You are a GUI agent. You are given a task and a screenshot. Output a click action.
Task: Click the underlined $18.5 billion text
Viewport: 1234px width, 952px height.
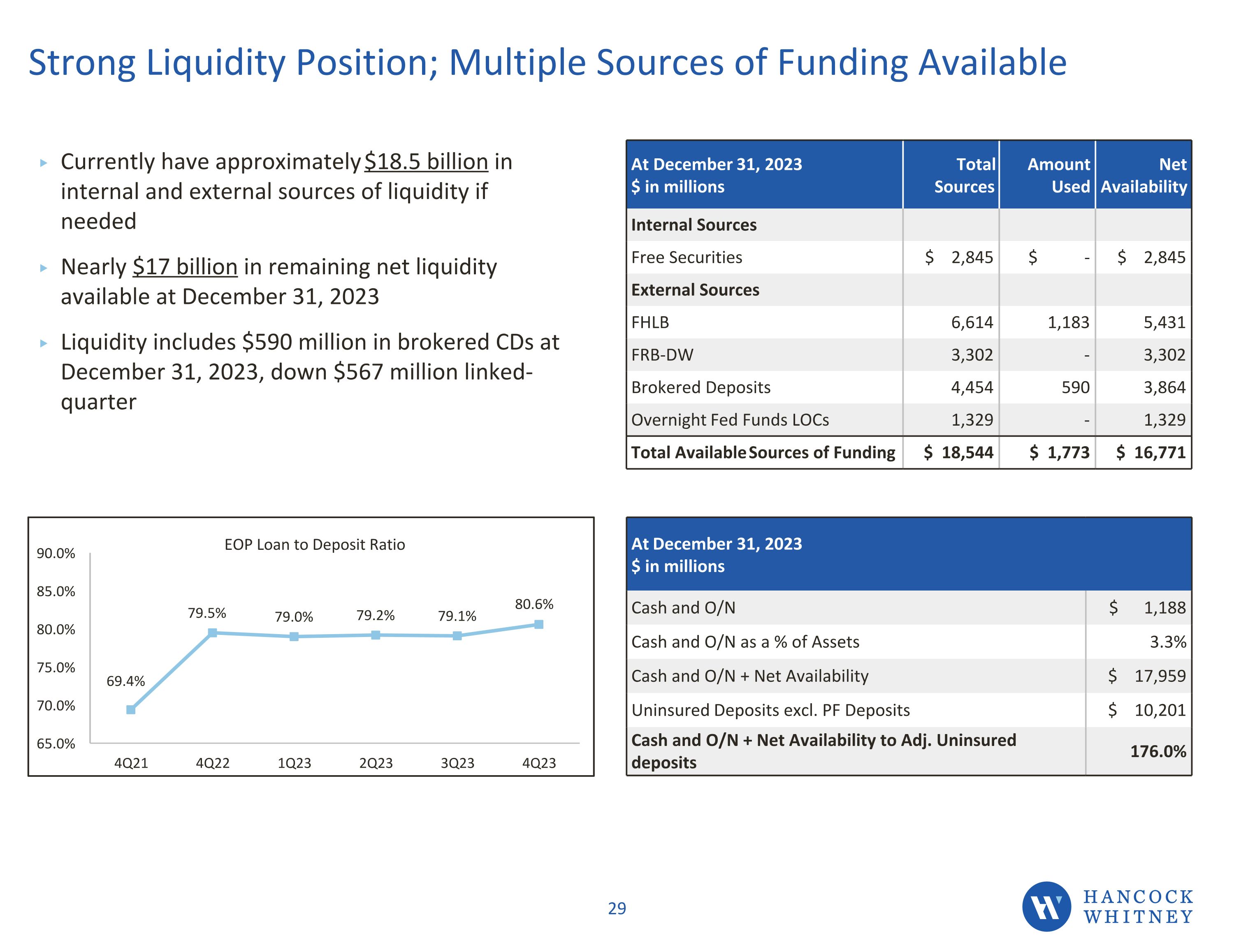pyautogui.click(x=426, y=162)
